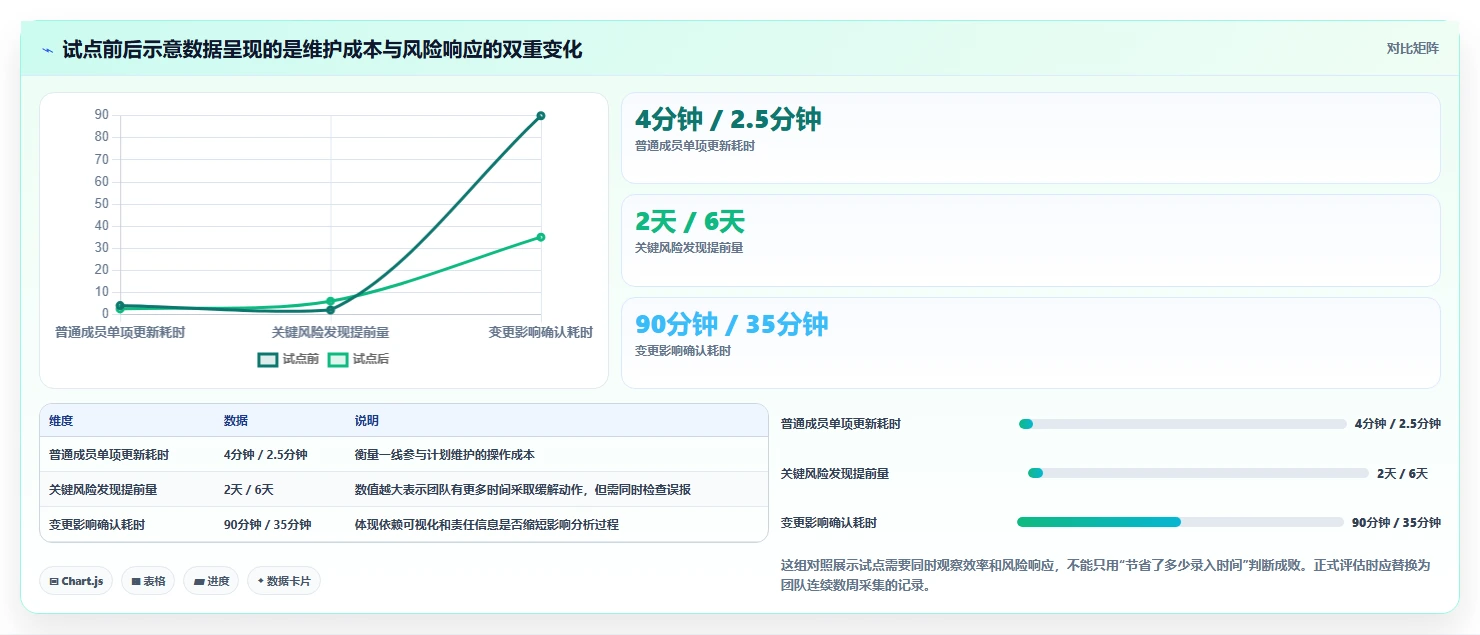The width and height of the screenshot is (1480, 635).
Task: Select the 表格 tag
Action: tap(148, 581)
